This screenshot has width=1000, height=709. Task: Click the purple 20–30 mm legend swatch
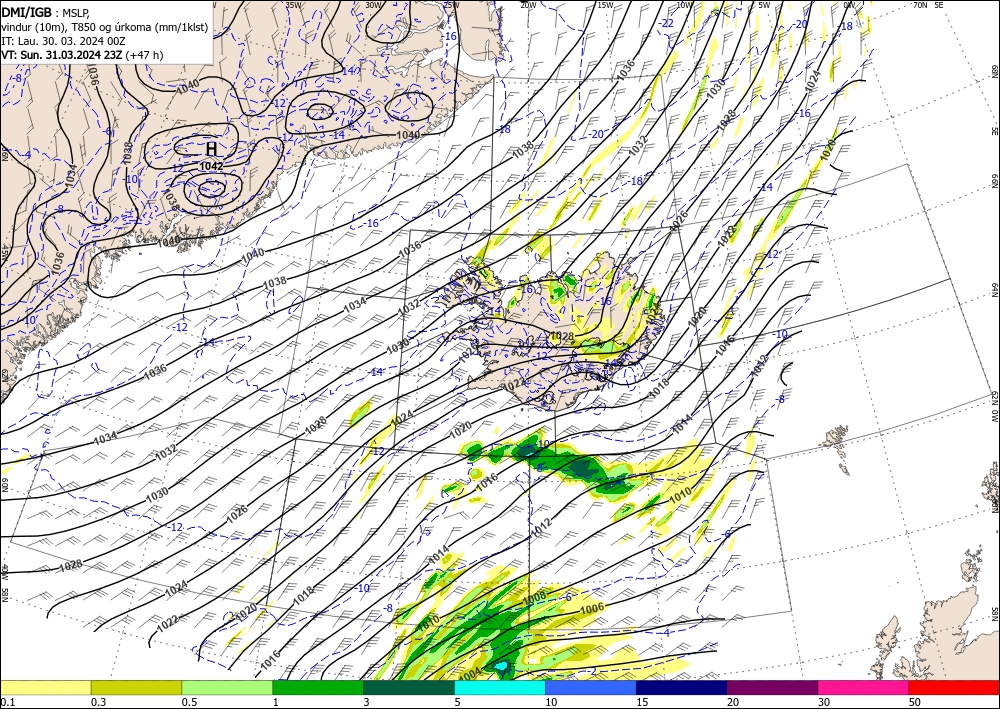[x=772, y=687]
